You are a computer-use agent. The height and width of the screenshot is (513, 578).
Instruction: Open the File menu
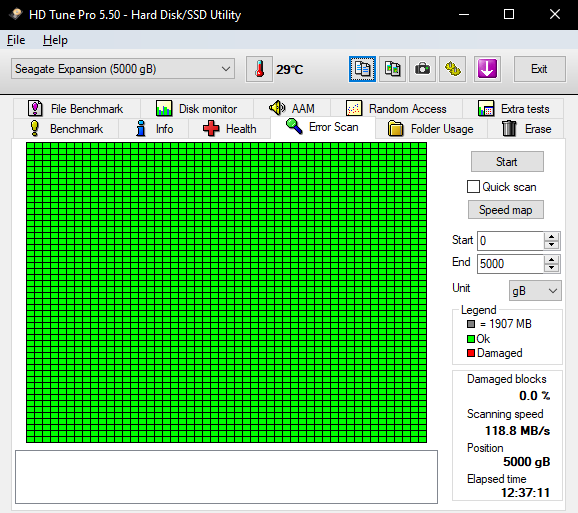[16, 40]
